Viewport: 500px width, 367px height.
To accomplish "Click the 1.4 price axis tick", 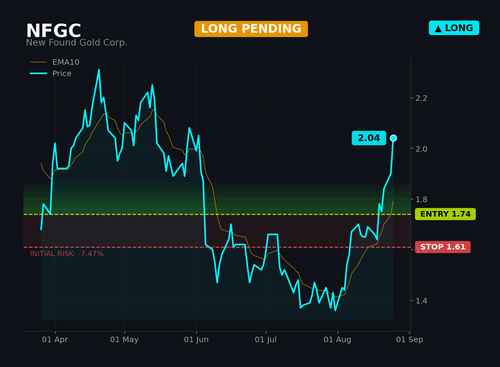I will (421, 301).
